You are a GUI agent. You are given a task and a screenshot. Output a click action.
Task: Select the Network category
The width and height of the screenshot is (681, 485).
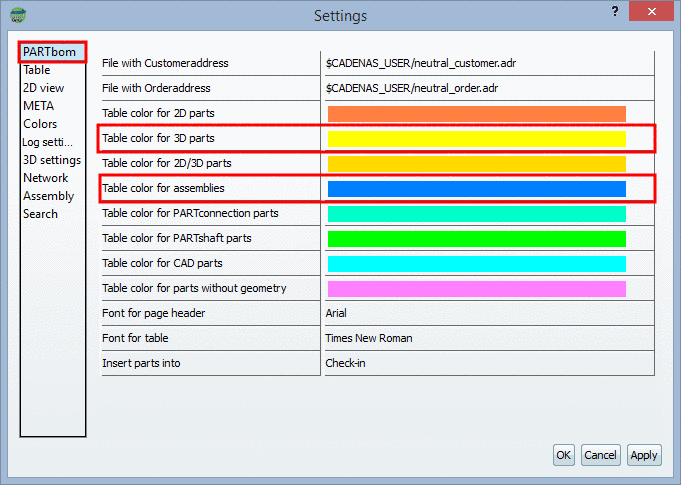[46, 178]
